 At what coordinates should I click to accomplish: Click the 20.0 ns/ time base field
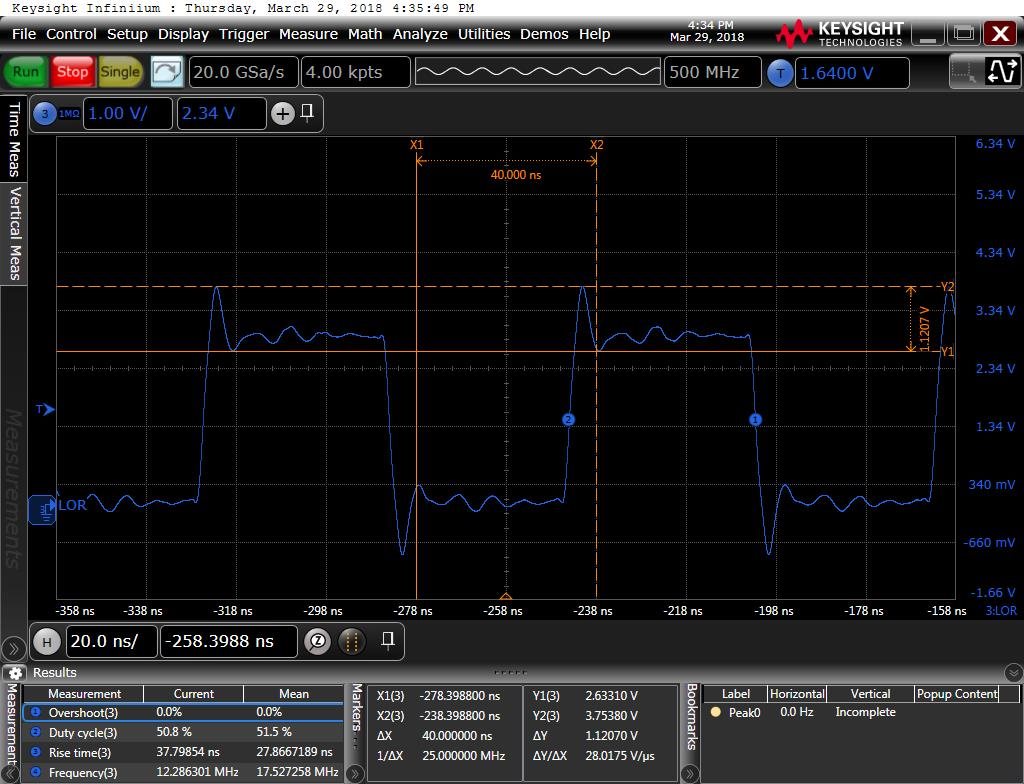112,642
